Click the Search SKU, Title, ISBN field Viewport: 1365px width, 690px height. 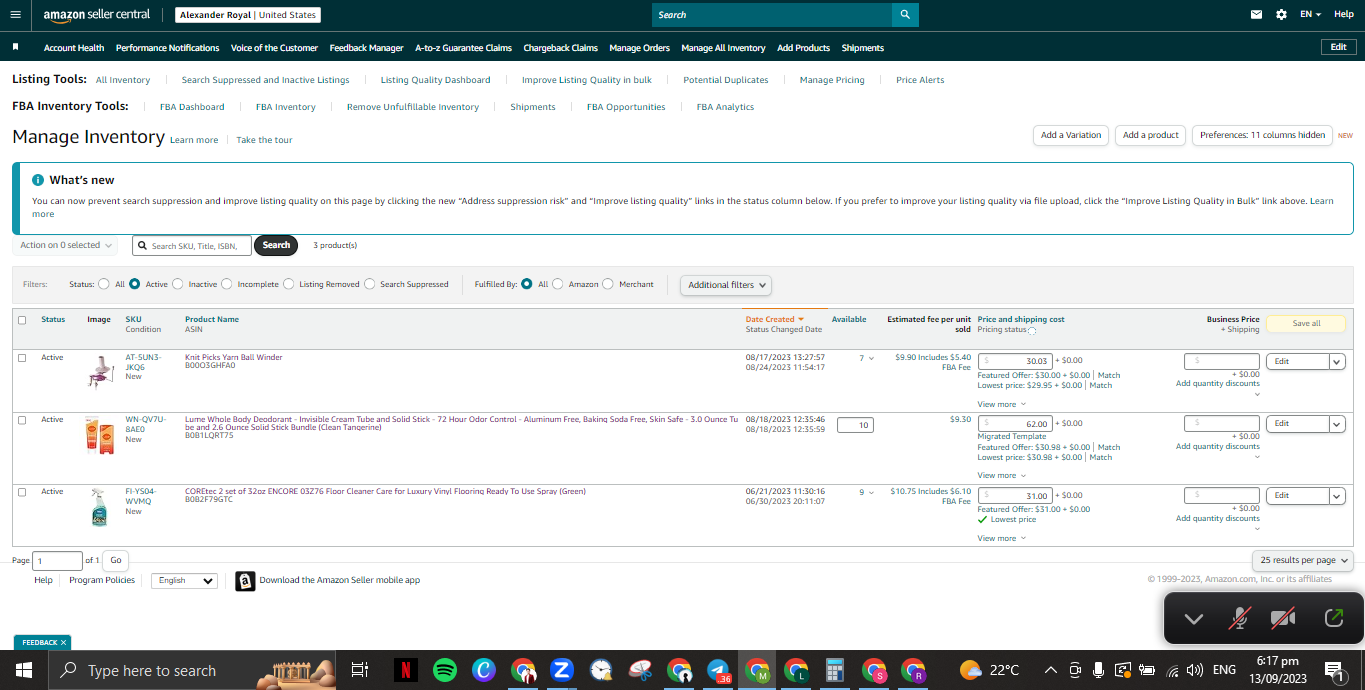pyautogui.click(x=191, y=245)
